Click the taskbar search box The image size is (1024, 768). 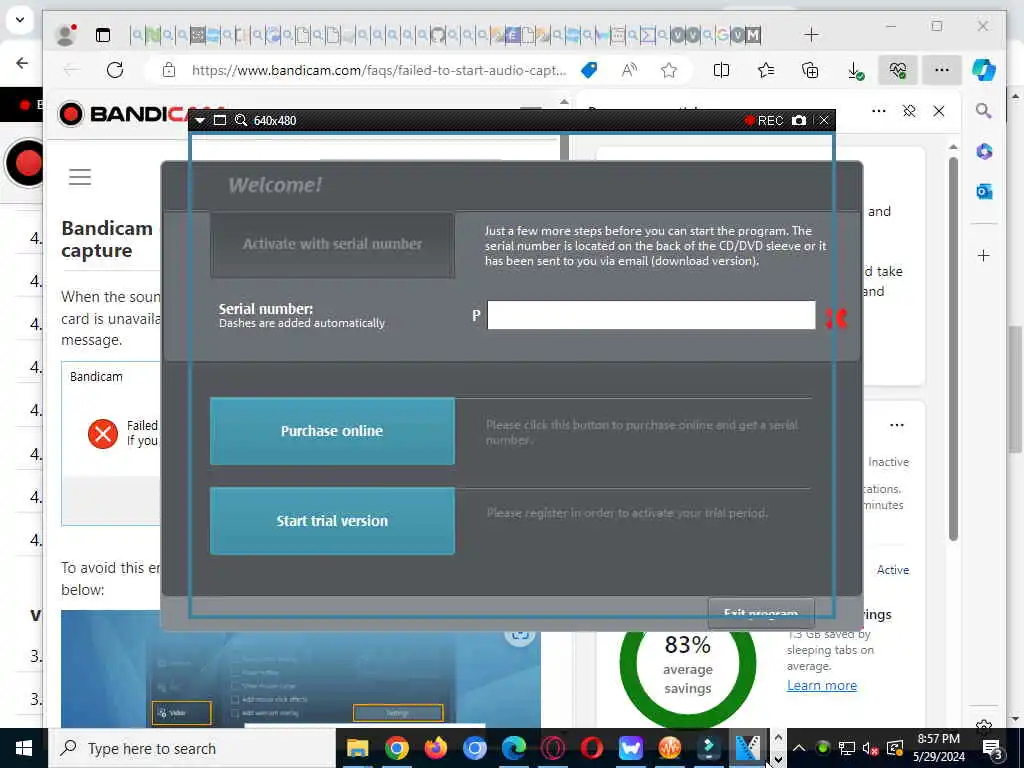click(x=191, y=748)
